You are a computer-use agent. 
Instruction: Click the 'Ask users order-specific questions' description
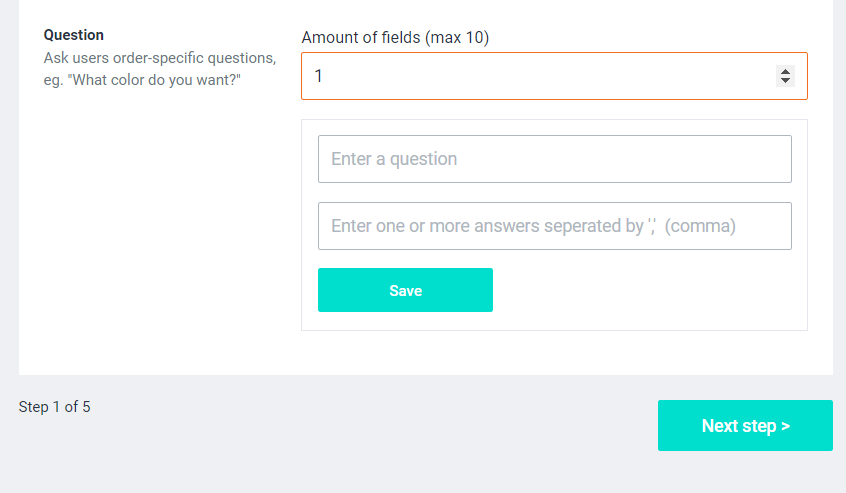(x=160, y=58)
